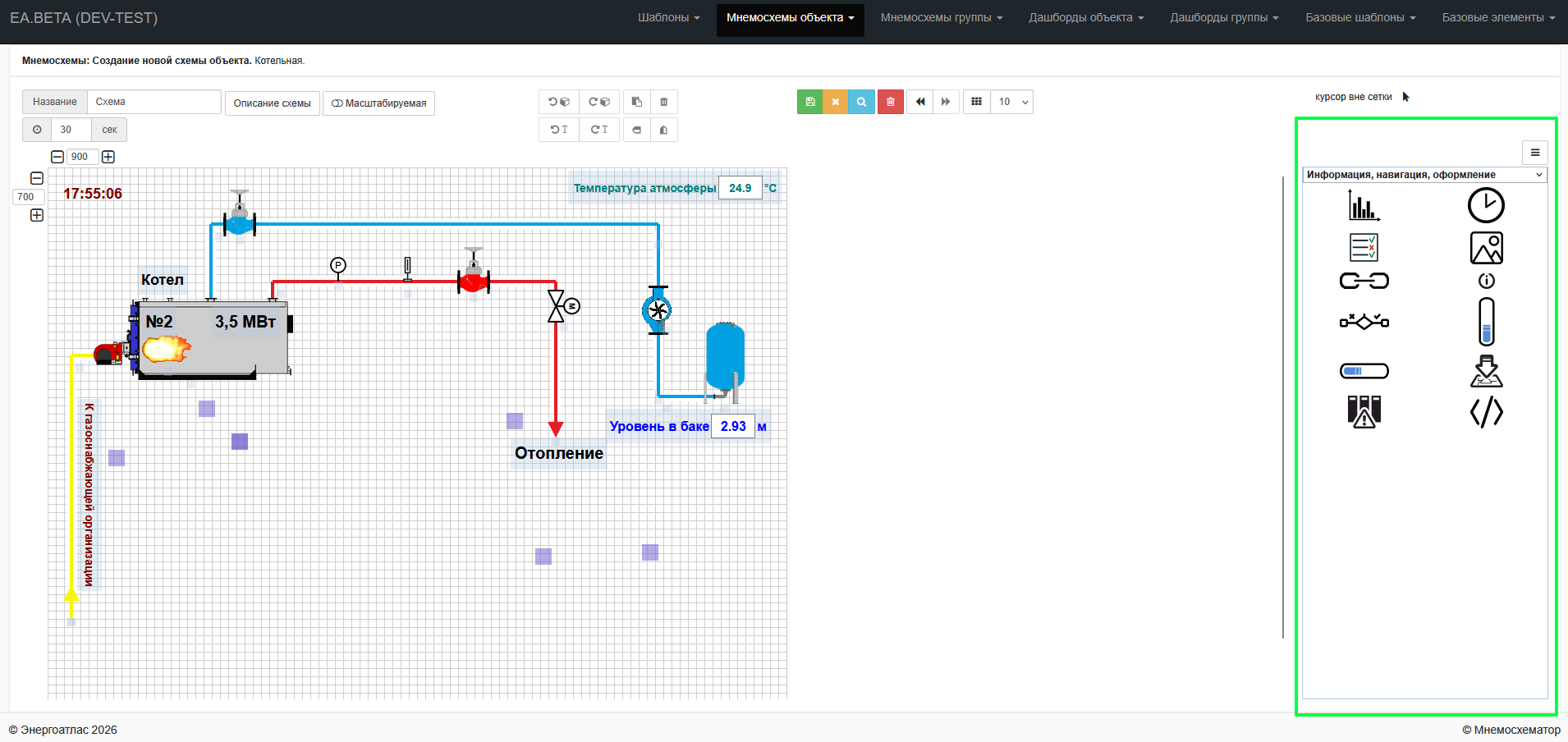Click the timer clock toggle beside 30
Screen dimensions: 1568x742
(x=37, y=130)
